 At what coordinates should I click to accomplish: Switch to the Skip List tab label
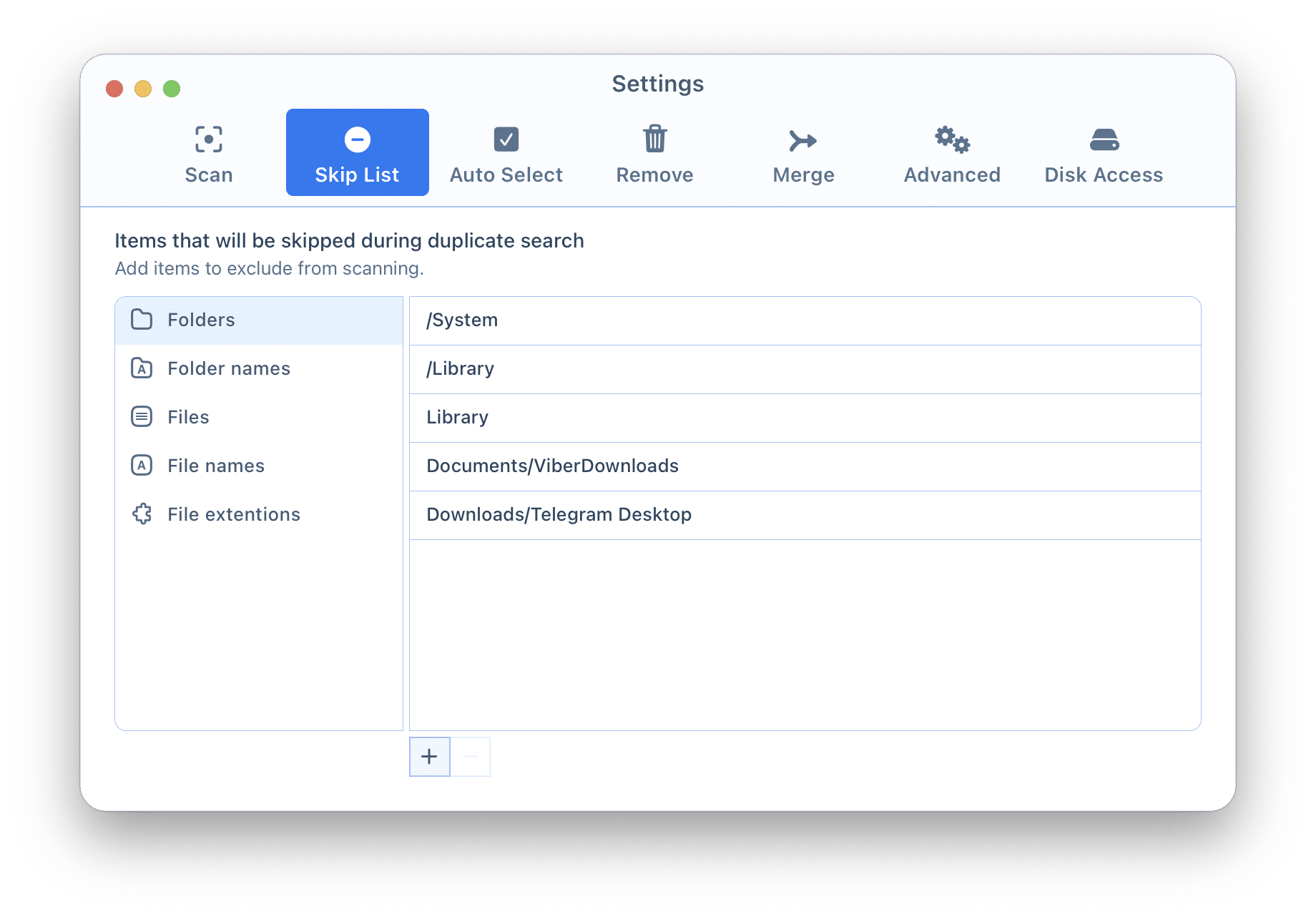[x=357, y=175]
